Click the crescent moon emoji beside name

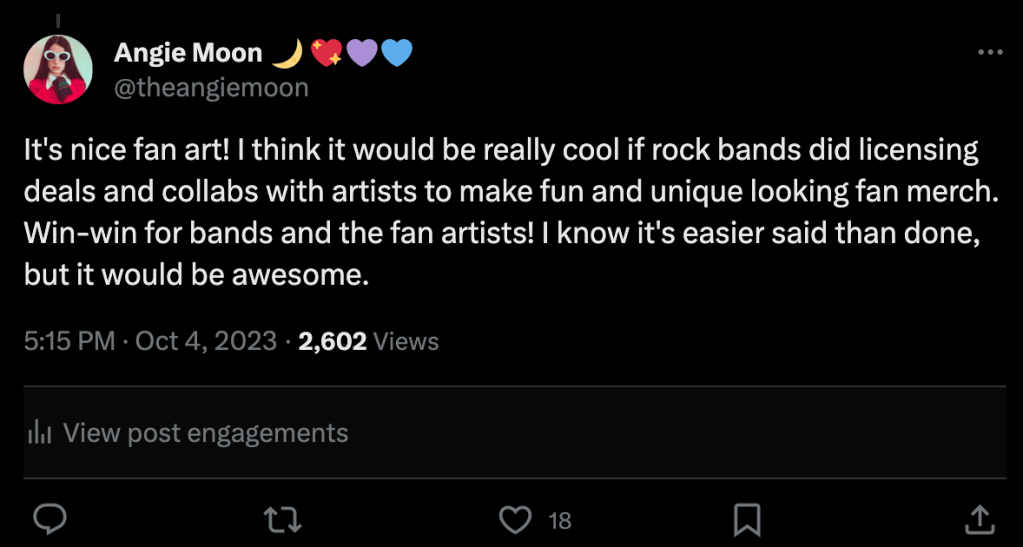click(x=287, y=53)
